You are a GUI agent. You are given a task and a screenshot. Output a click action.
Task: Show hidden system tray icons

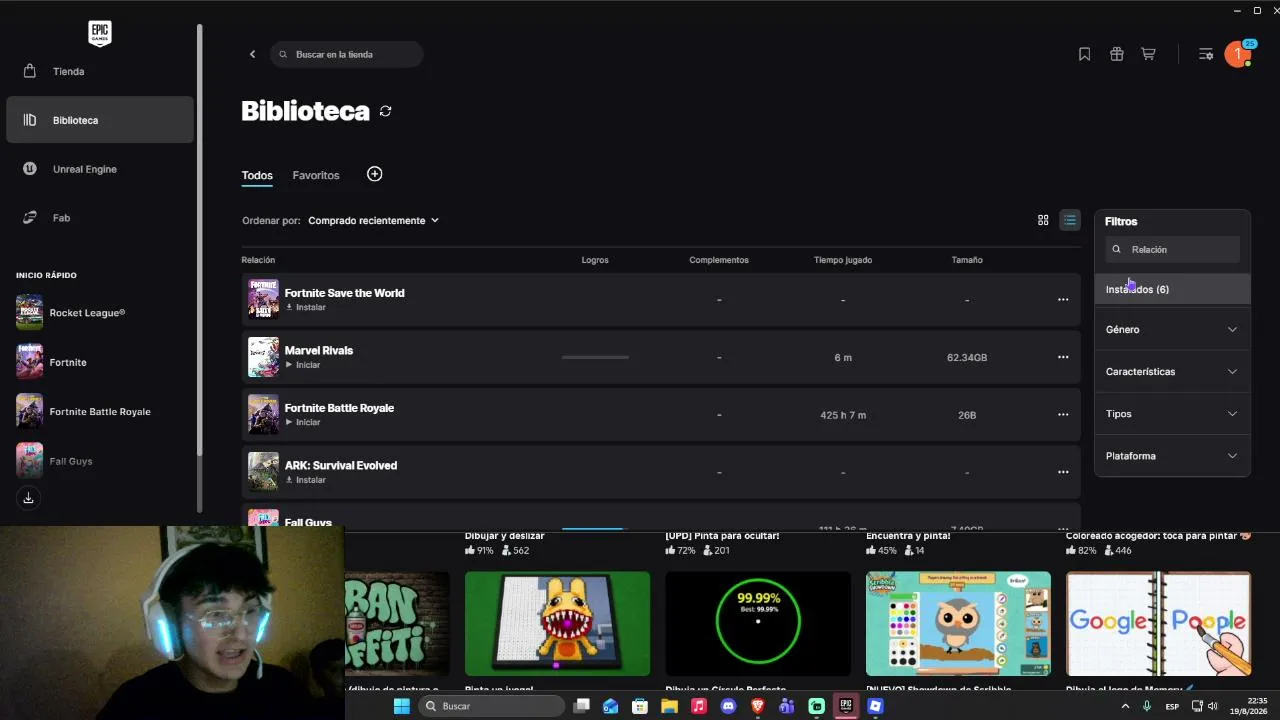pyautogui.click(x=1125, y=706)
